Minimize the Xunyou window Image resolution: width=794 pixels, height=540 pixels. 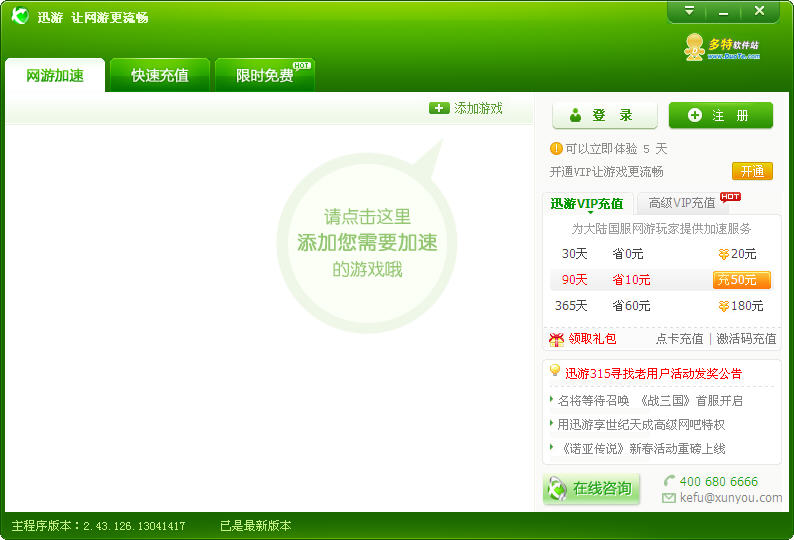pyautogui.click(x=723, y=11)
